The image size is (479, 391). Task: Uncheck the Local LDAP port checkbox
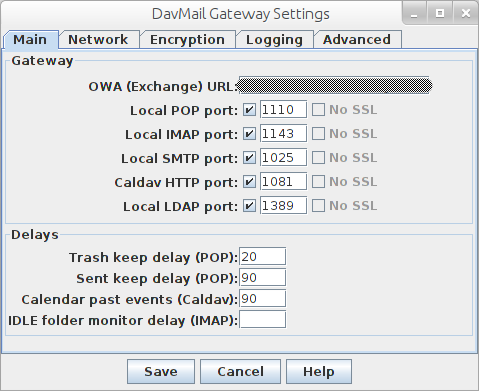click(x=249, y=206)
